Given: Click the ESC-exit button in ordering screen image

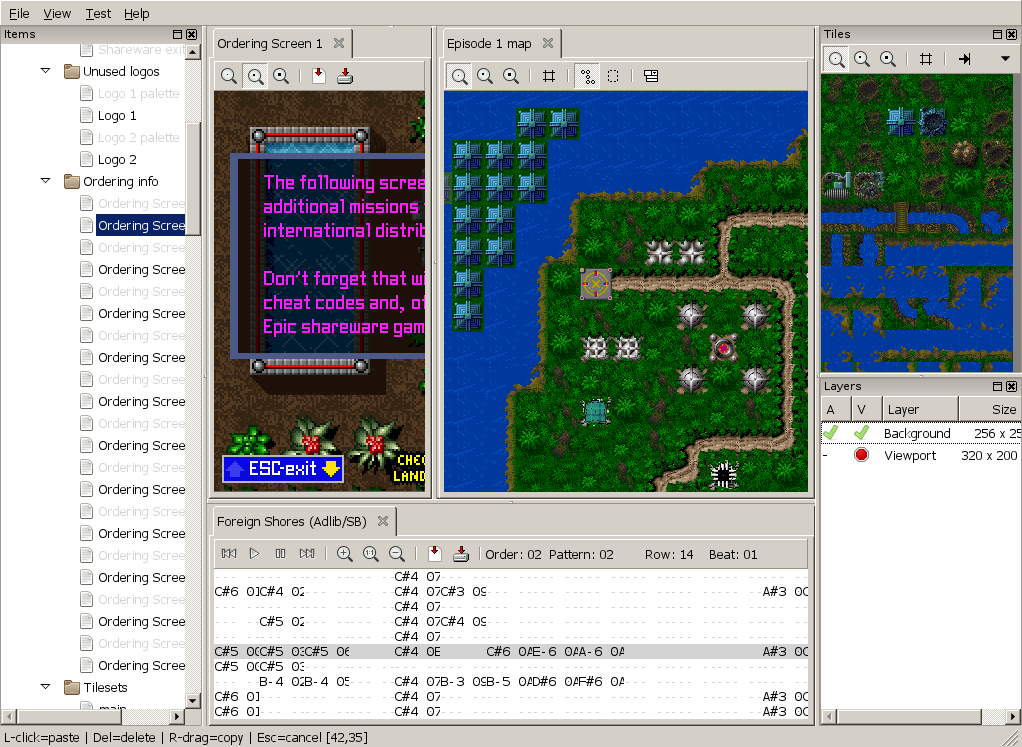Looking at the screenshot, I should click(x=283, y=469).
